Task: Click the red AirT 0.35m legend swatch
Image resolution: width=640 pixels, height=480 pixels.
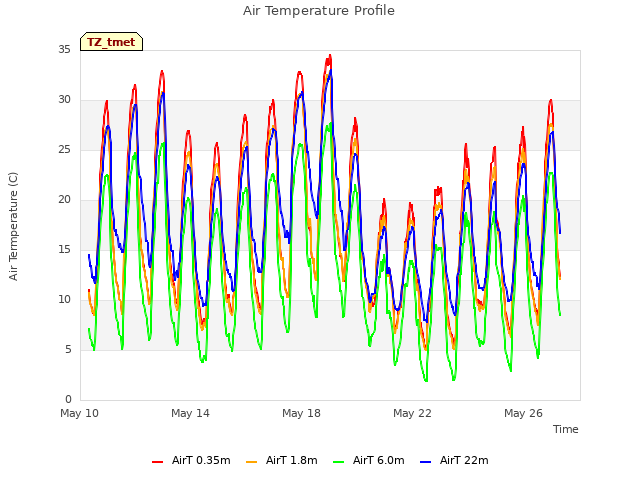Action: (x=157, y=462)
